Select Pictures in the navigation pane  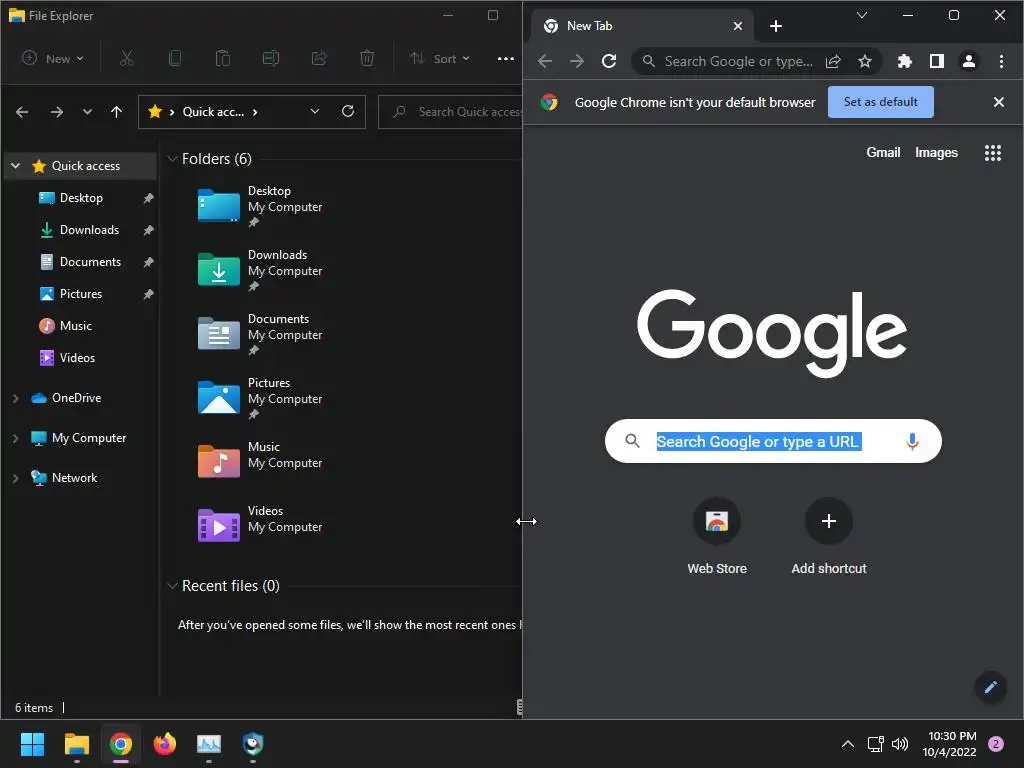(81, 294)
